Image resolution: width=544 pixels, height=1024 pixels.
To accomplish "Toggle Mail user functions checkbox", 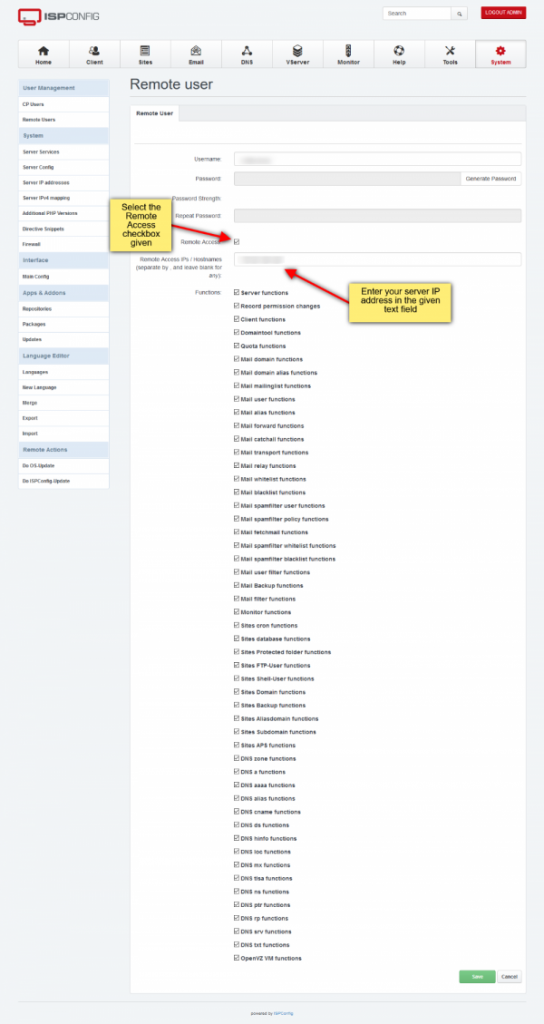I will click(236, 399).
